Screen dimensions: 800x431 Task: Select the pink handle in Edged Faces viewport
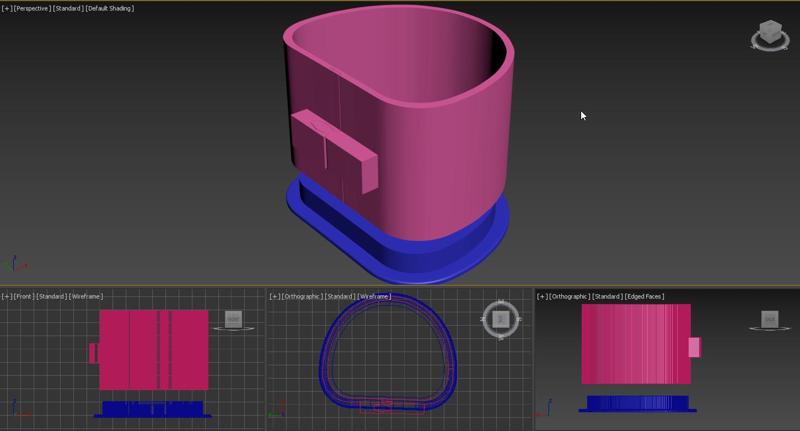click(694, 347)
